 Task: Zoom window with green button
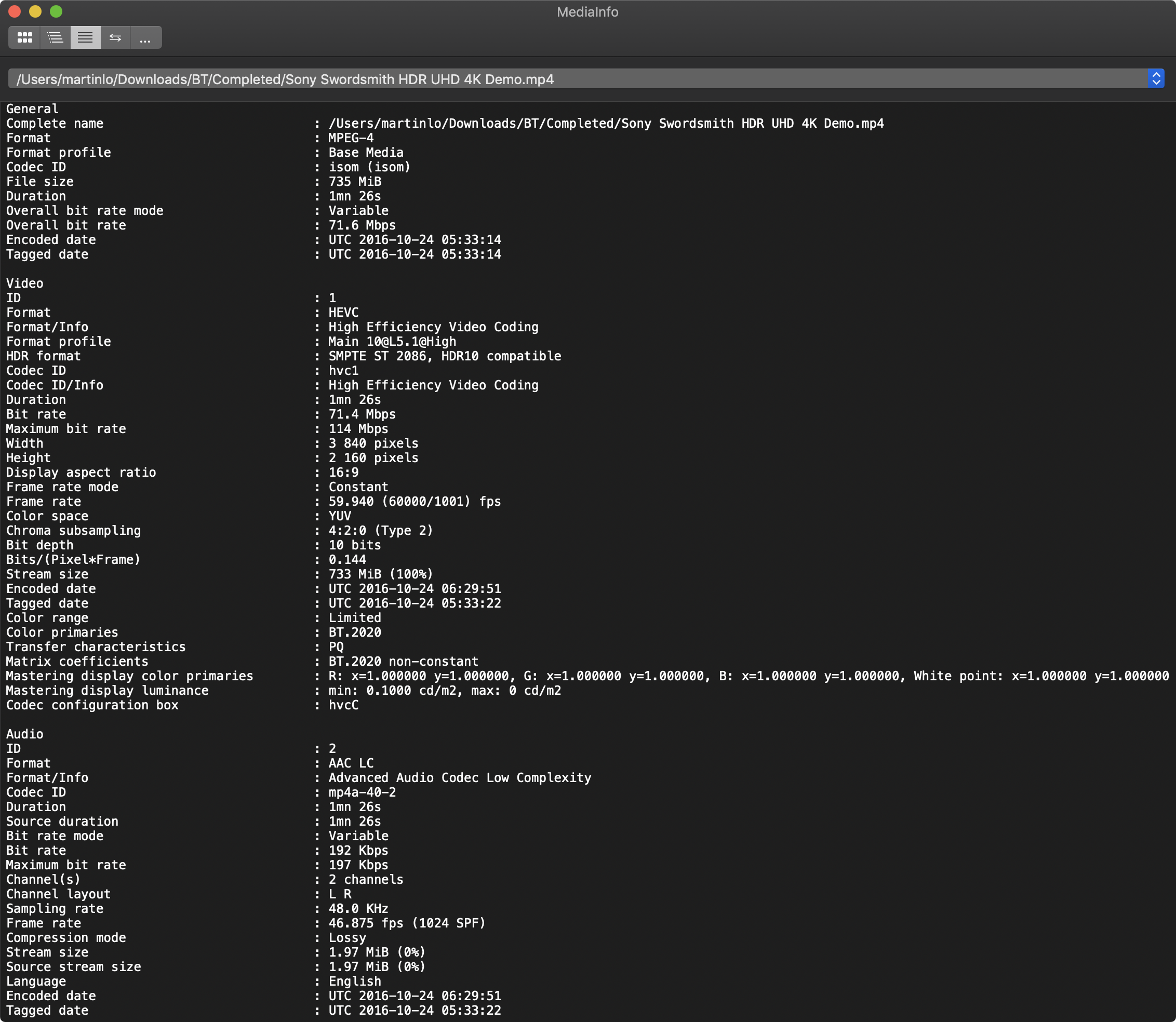click(56, 11)
